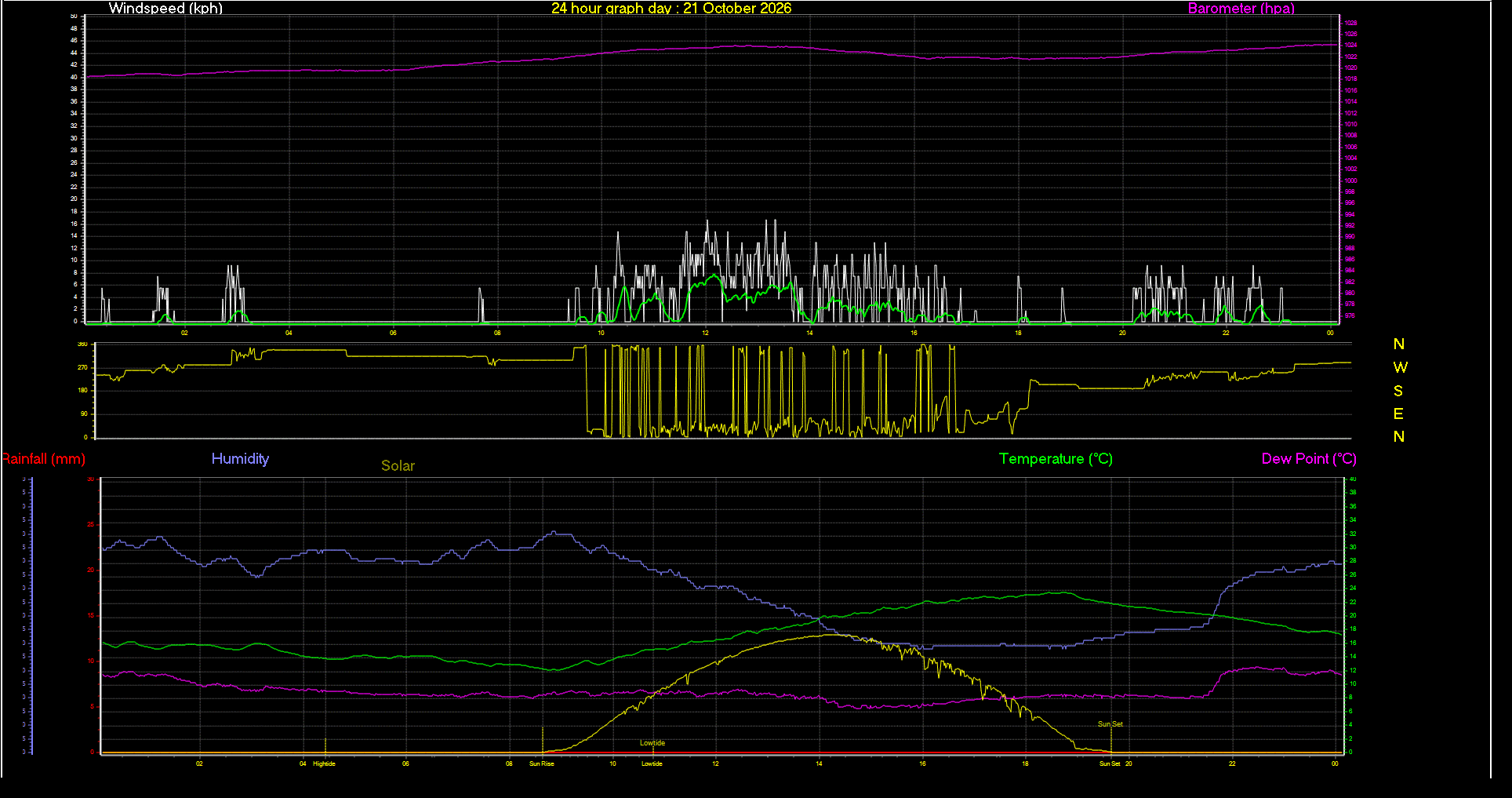Select the "Rainfall (mm)" legend label
The height and width of the screenshot is (798, 1512).
(43, 459)
